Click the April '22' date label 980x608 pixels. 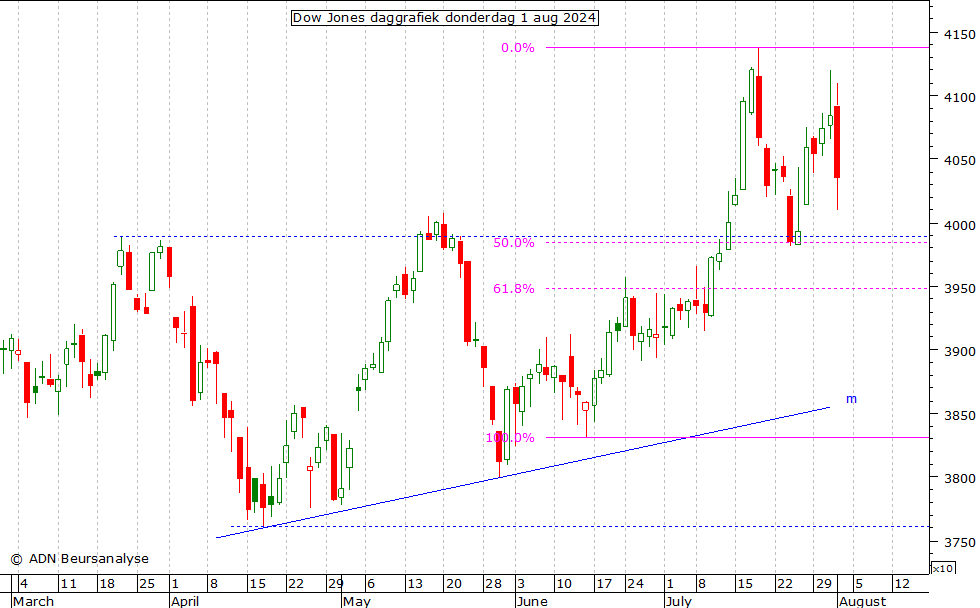(296, 584)
